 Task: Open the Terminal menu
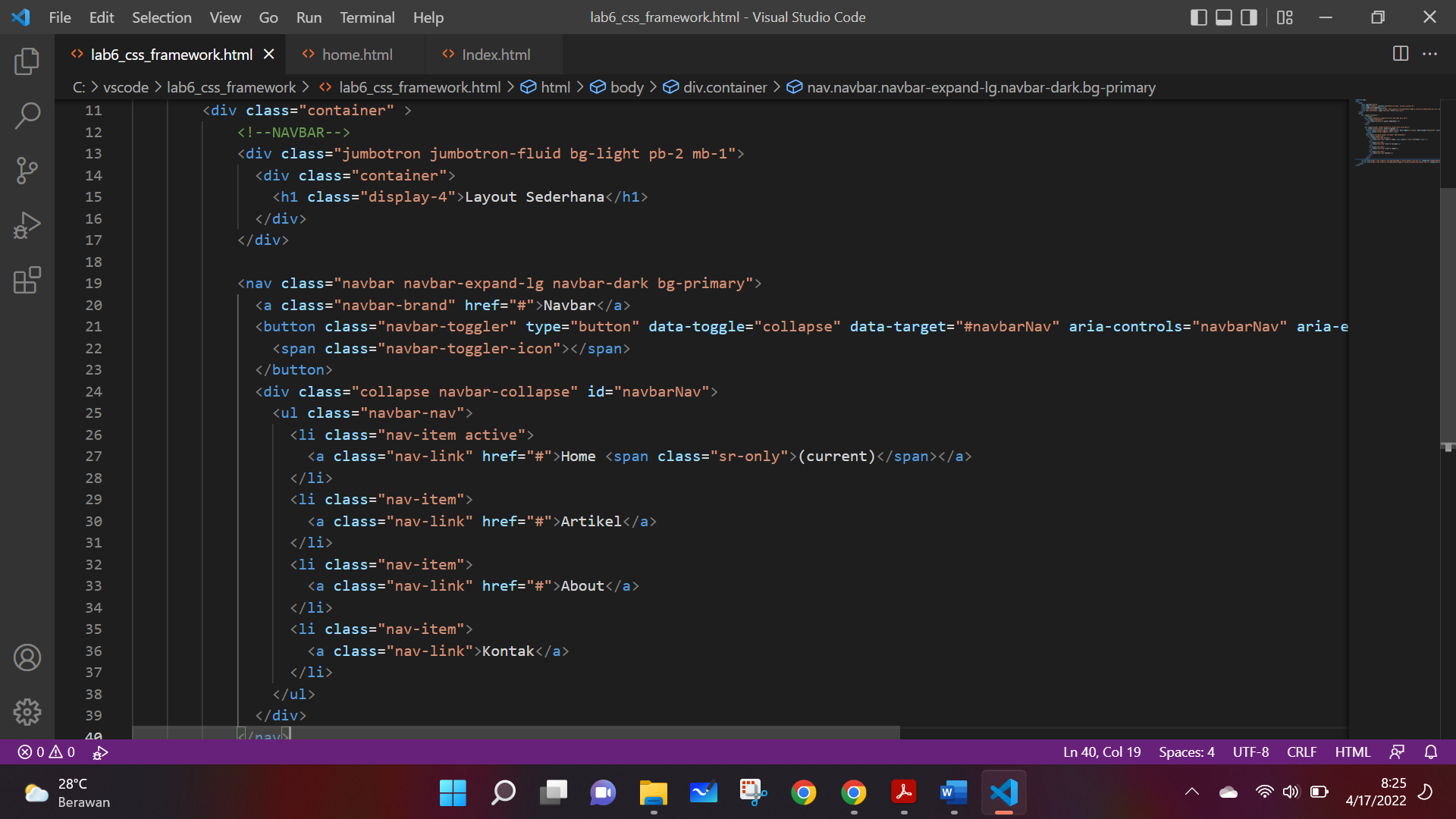point(367,17)
